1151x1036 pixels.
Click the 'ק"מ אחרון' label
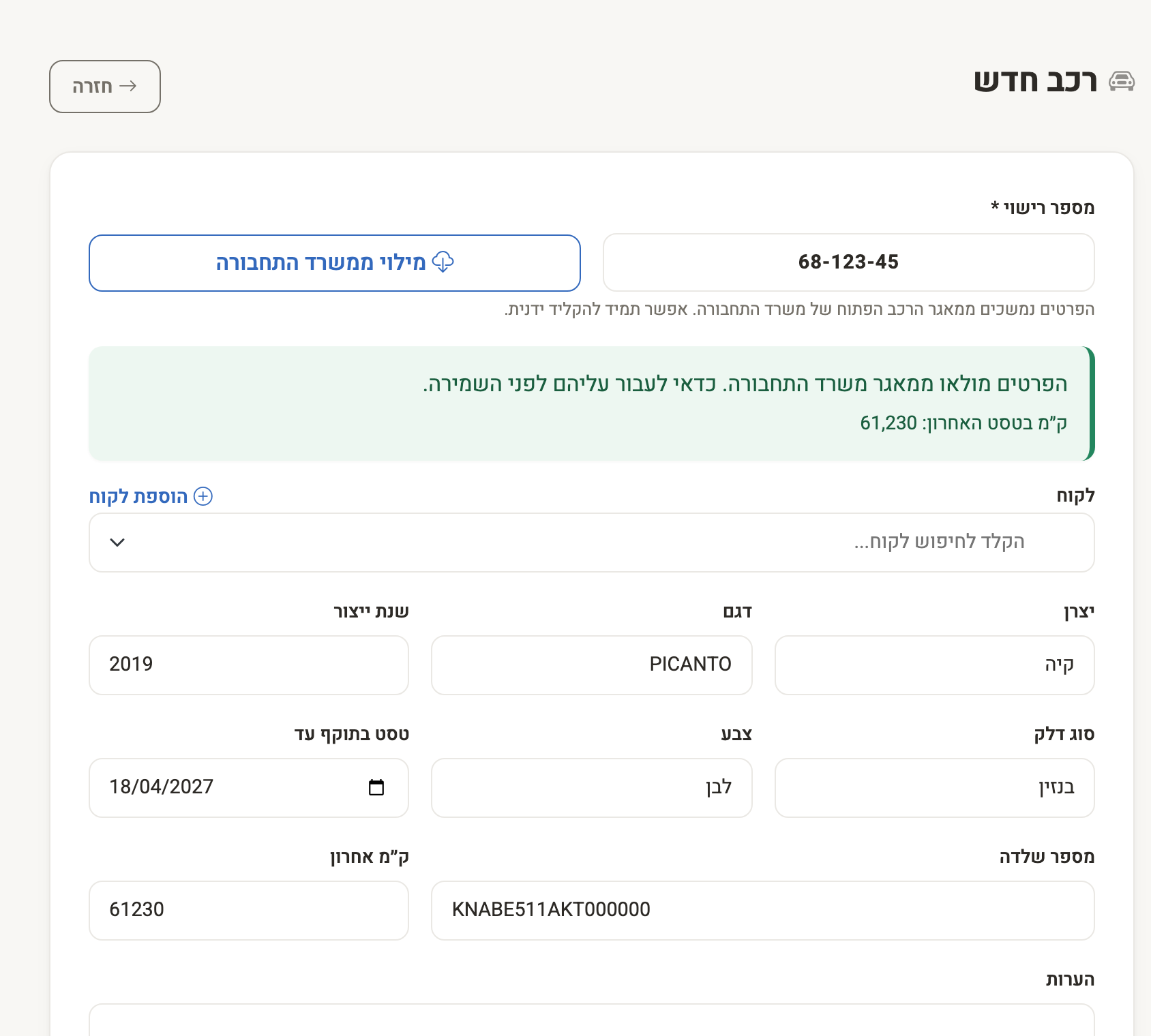[x=370, y=857]
